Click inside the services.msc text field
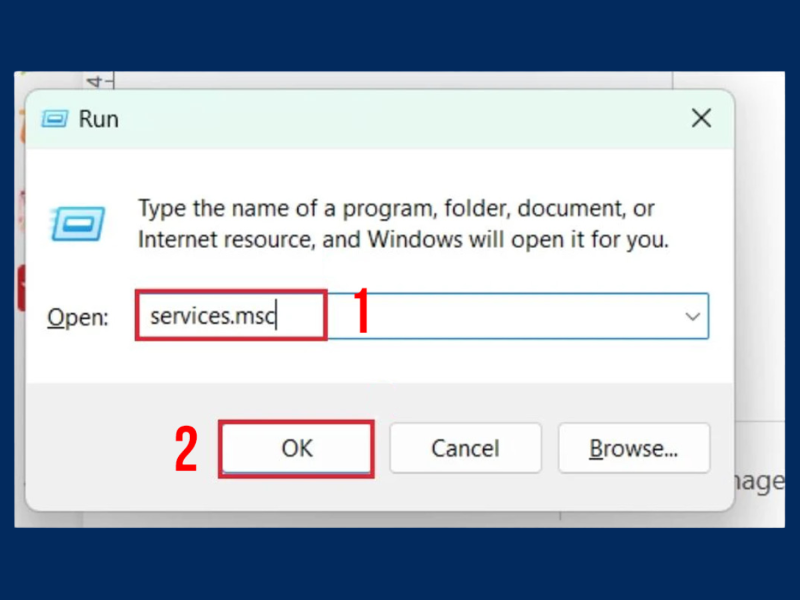Screen dimensions: 800x600 click(229, 316)
